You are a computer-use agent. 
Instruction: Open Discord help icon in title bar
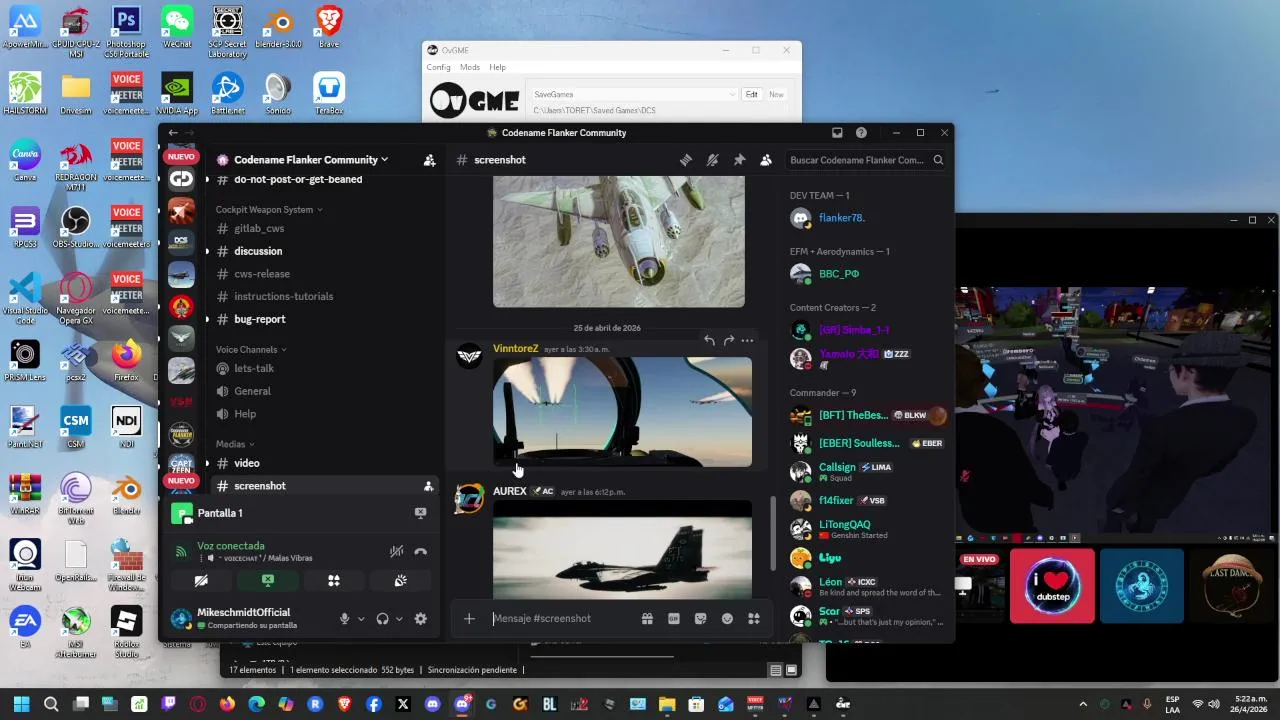(x=861, y=133)
